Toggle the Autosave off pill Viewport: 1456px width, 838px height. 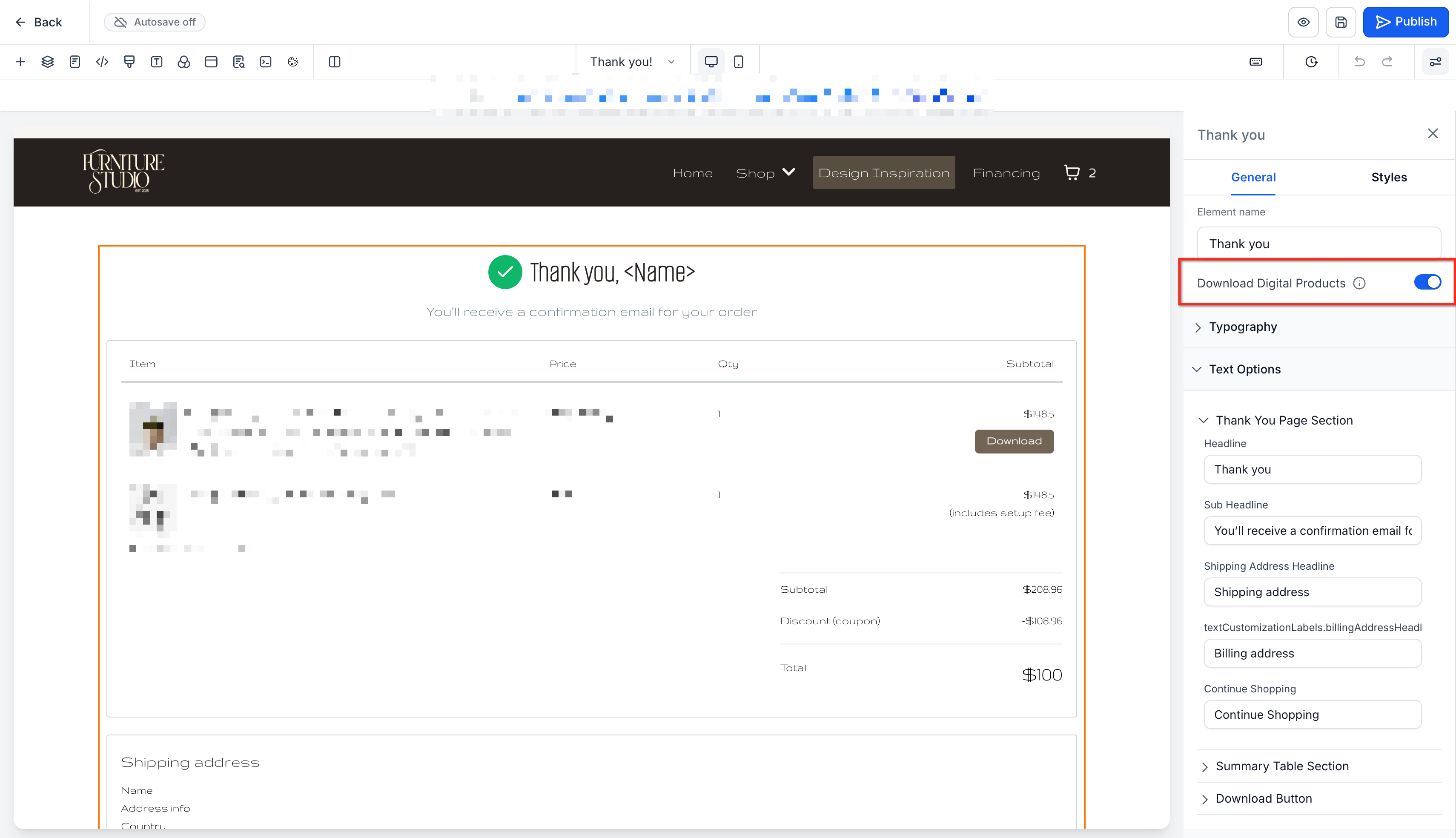pyautogui.click(x=155, y=22)
